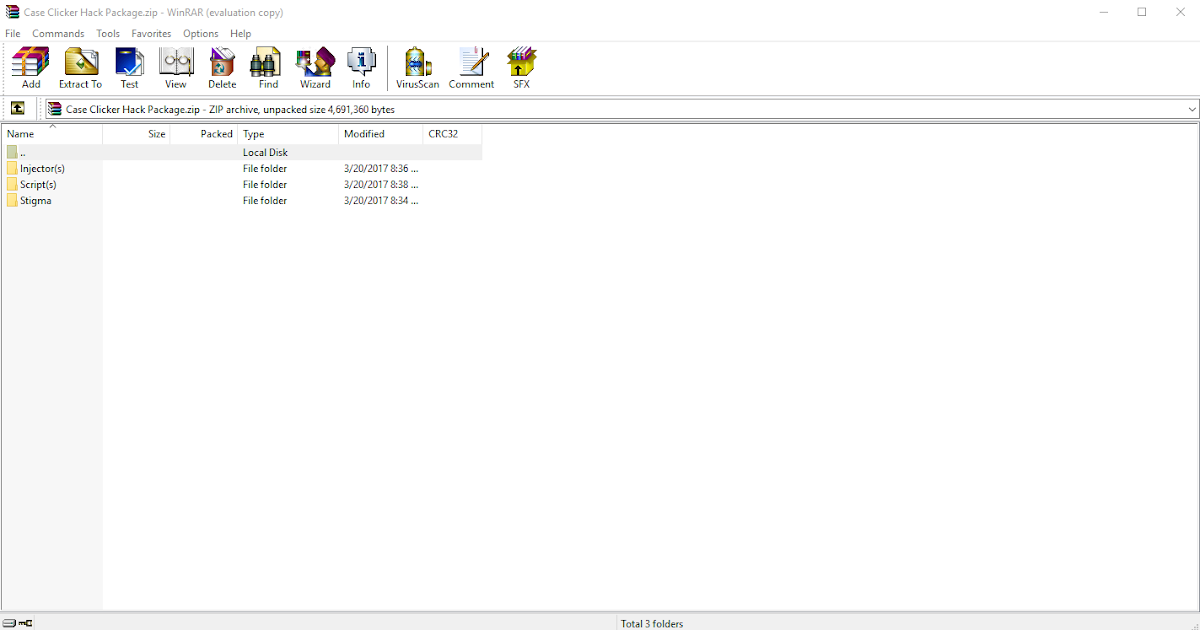
Task: Click the '3/20/2017 8:36' modified date
Action: point(381,169)
